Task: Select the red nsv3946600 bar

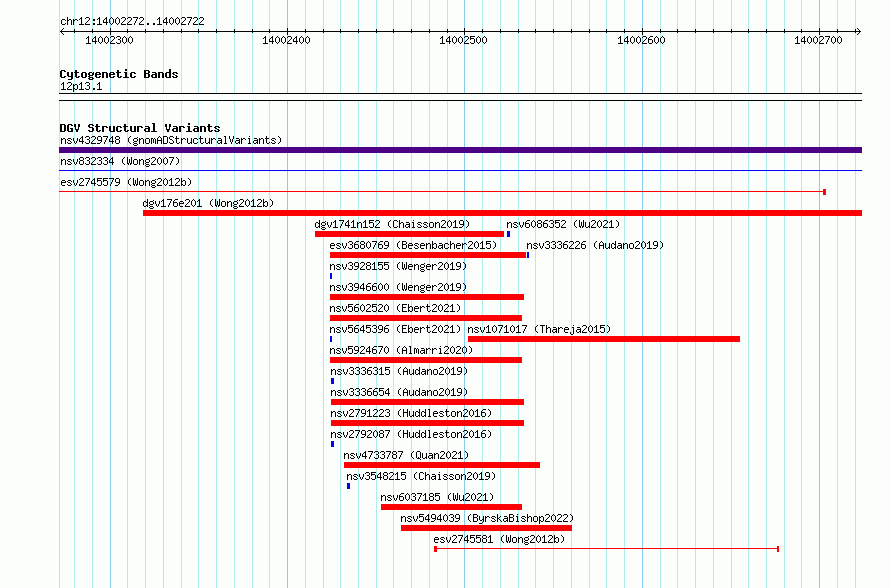Action: point(427,297)
